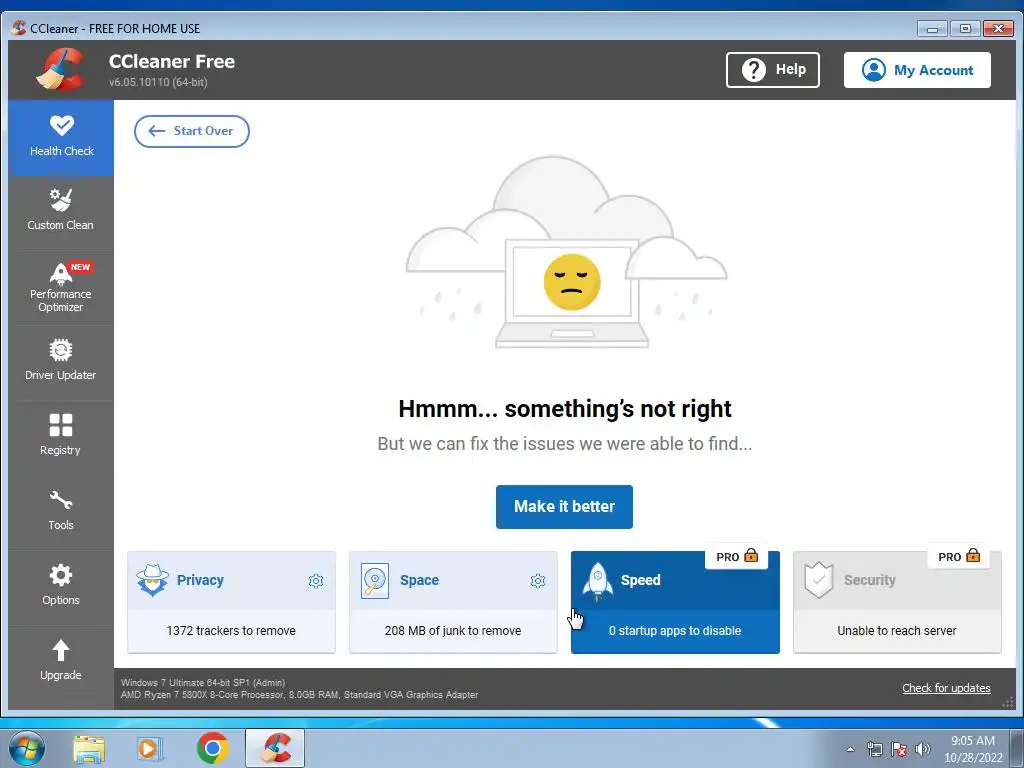Open Google Chrome from taskbar
This screenshot has width=1024, height=768.
[212, 748]
